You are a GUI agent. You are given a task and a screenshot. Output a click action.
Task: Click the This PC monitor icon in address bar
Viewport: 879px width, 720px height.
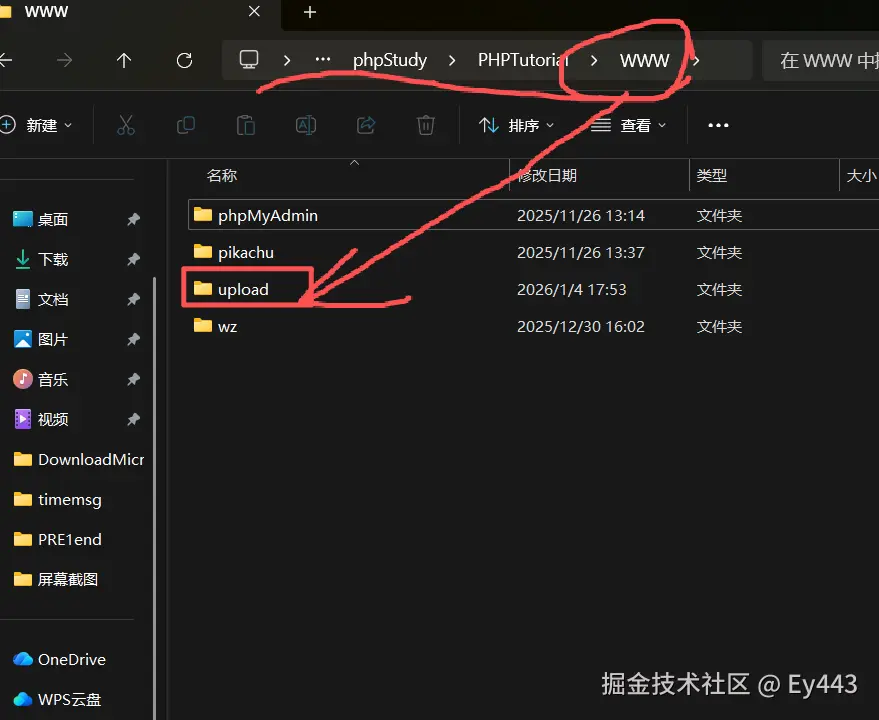(x=249, y=59)
